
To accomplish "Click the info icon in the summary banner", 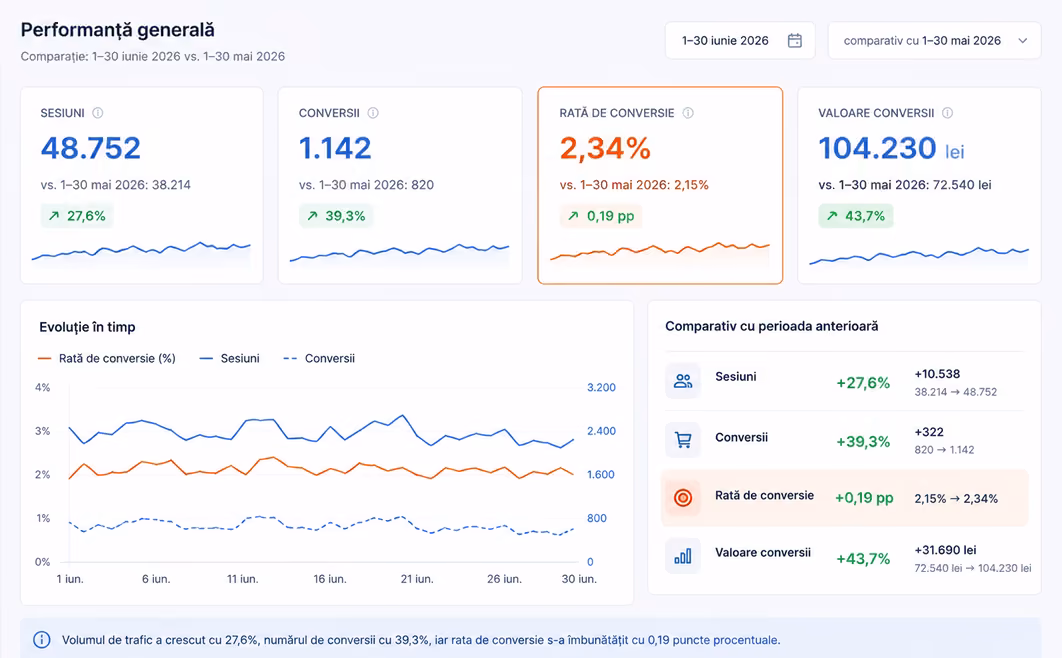I will [x=41, y=640].
